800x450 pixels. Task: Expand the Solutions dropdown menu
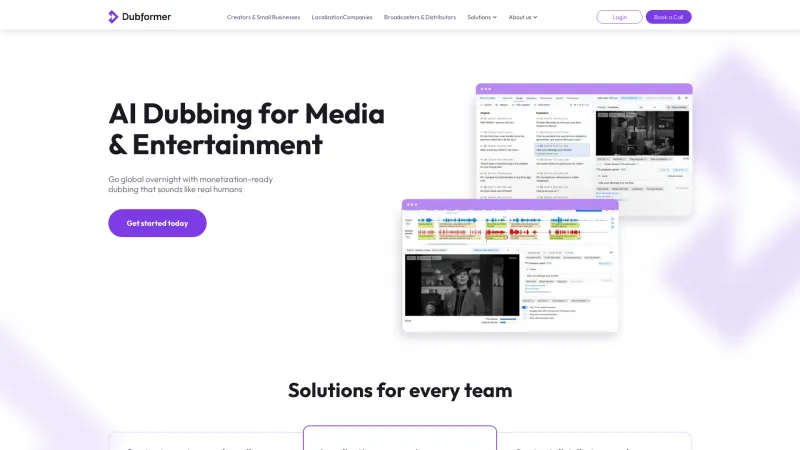pyautogui.click(x=482, y=17)
